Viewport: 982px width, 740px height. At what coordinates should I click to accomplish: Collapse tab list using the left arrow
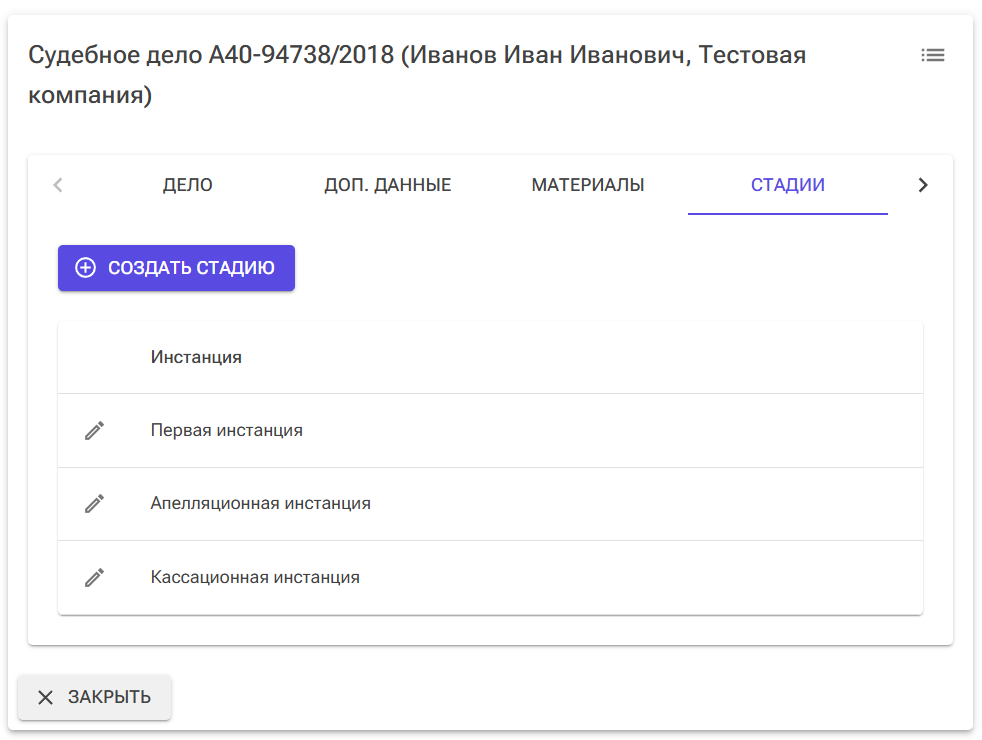pyautogui.click(x=57, y=185)
